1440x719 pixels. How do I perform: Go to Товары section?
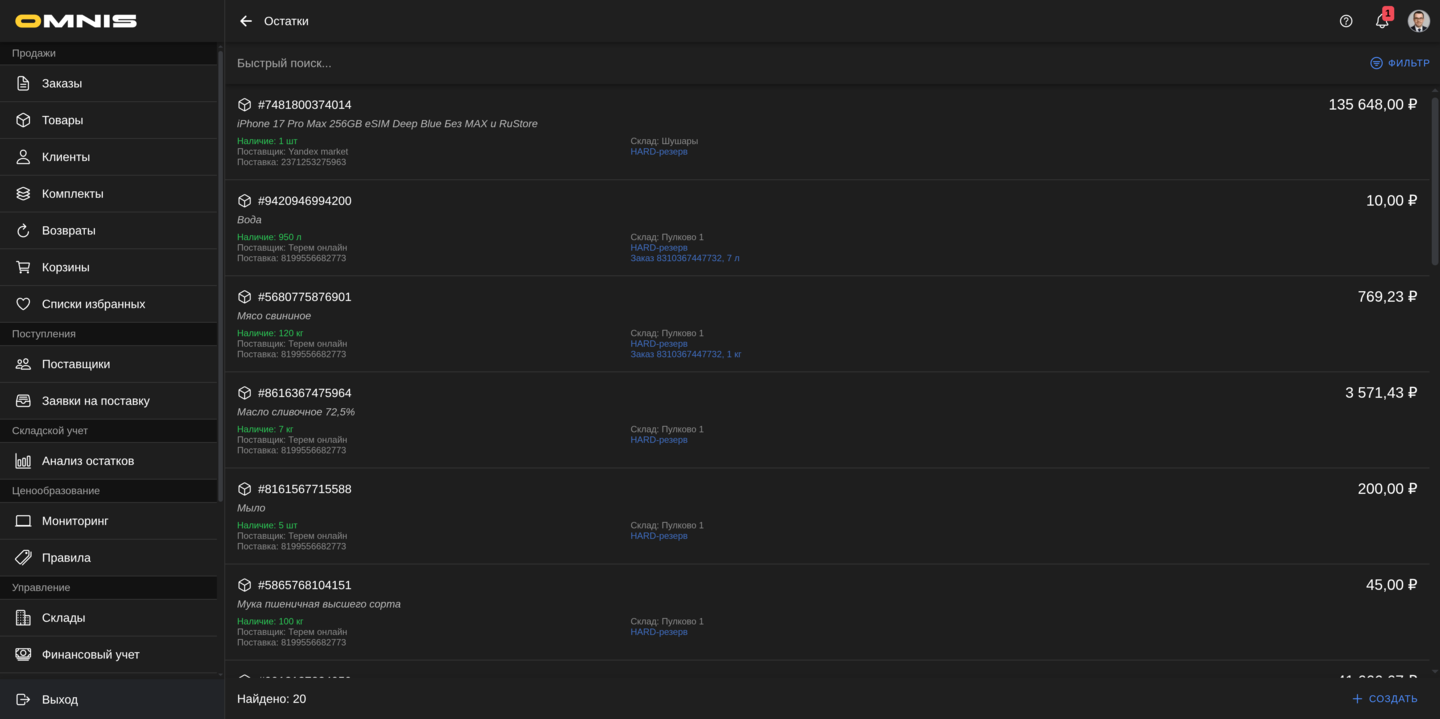(62, 120)
